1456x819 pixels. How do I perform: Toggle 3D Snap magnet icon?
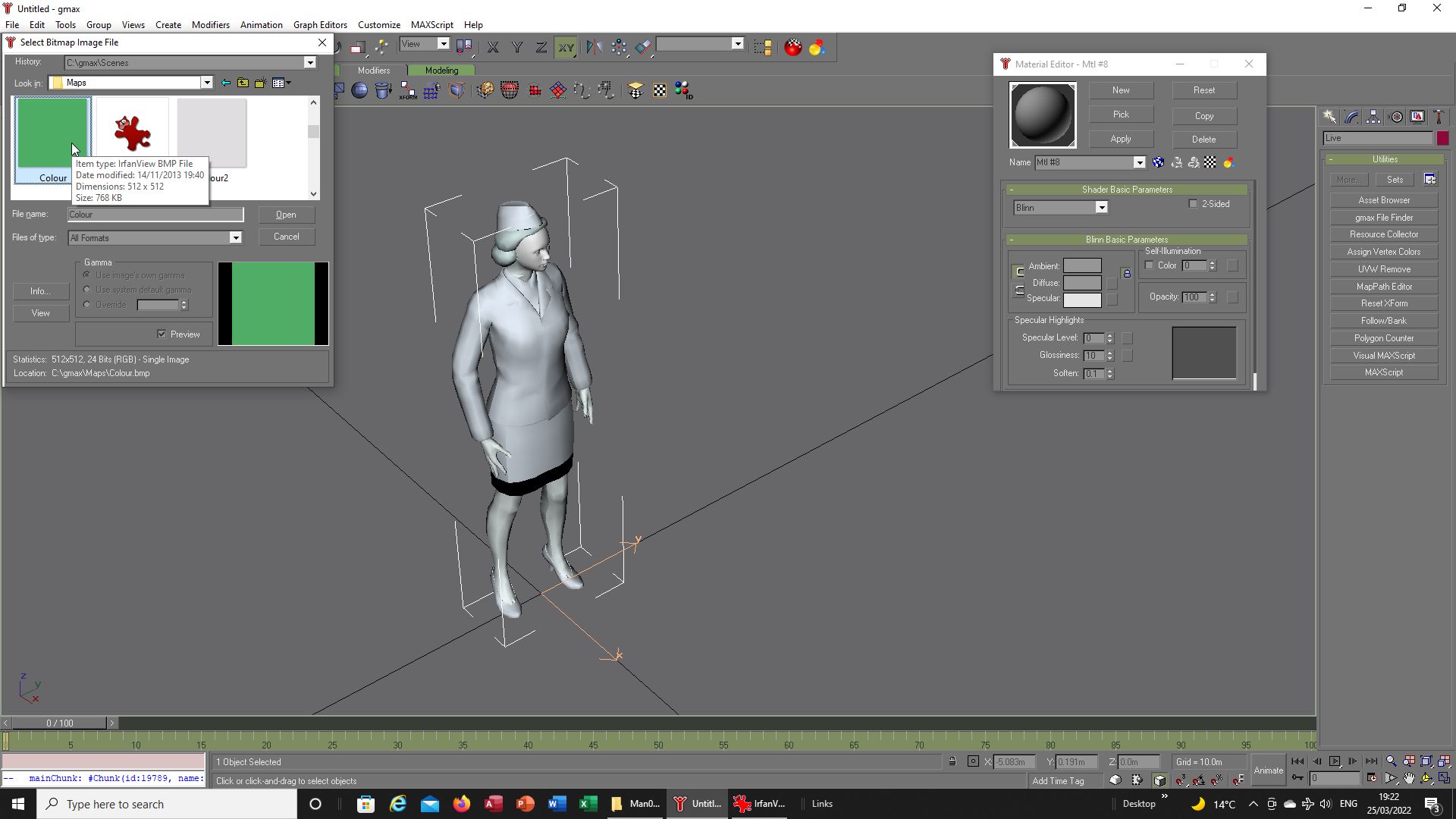(x=1181, y=780)
